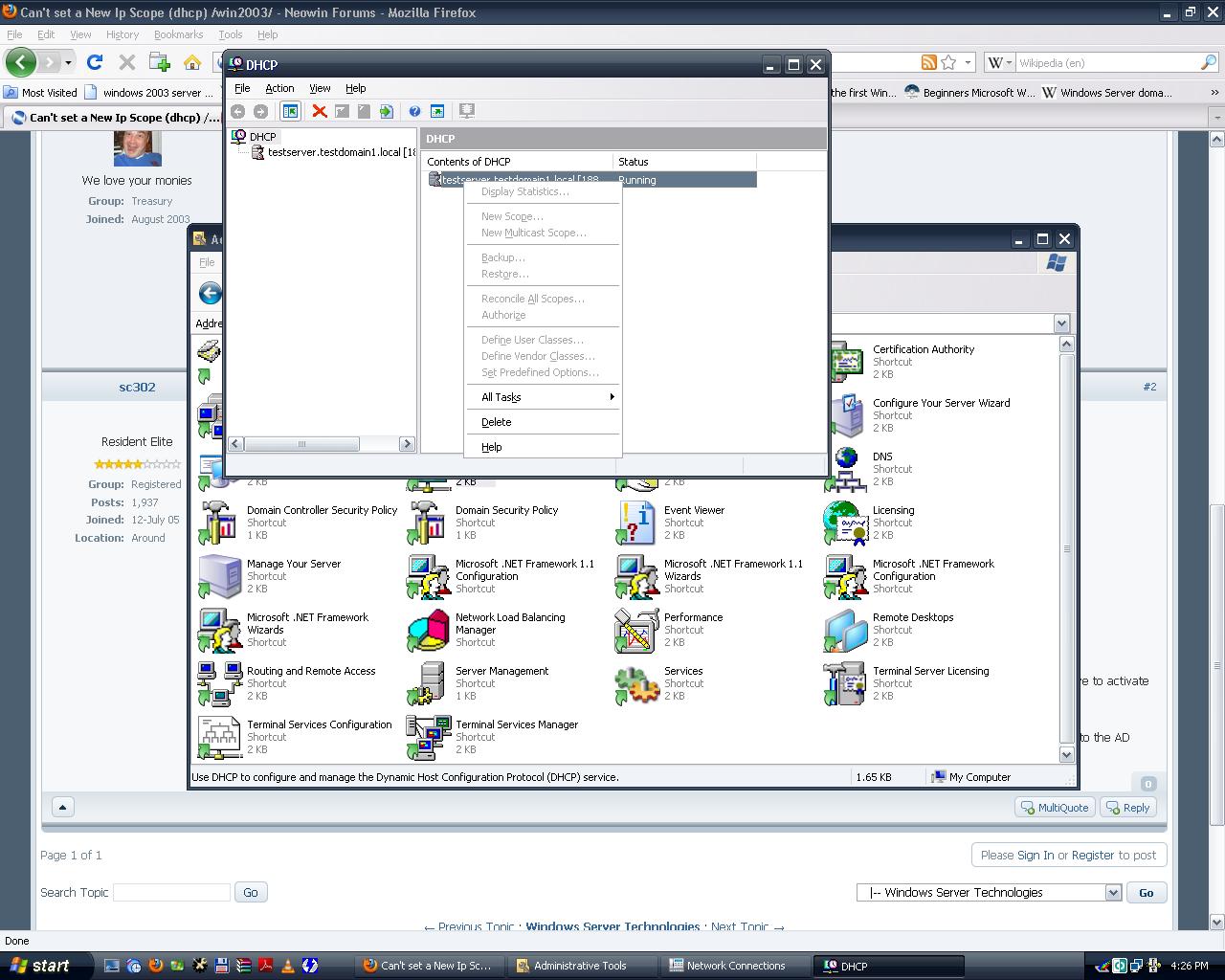Navigate back using DHCP console back arrow
This screenshot has height=980, width=1225.
click(x=238, y=111)
